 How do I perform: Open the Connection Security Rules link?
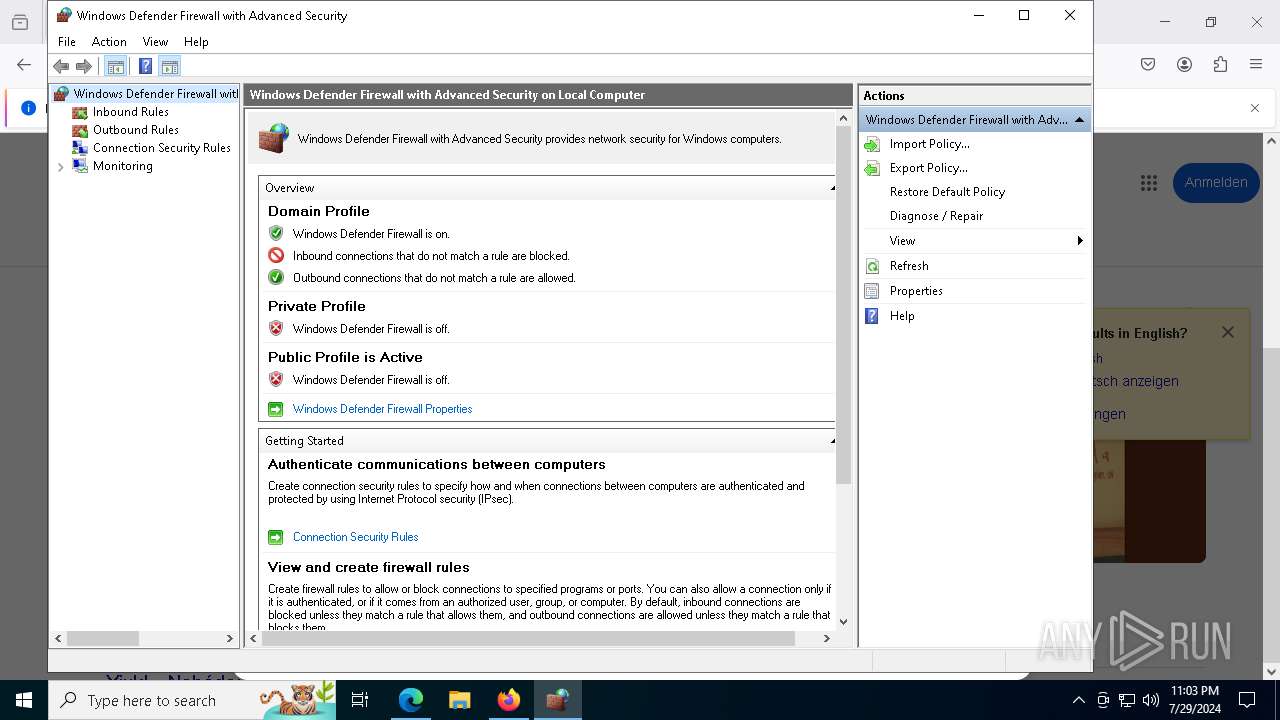355,537
